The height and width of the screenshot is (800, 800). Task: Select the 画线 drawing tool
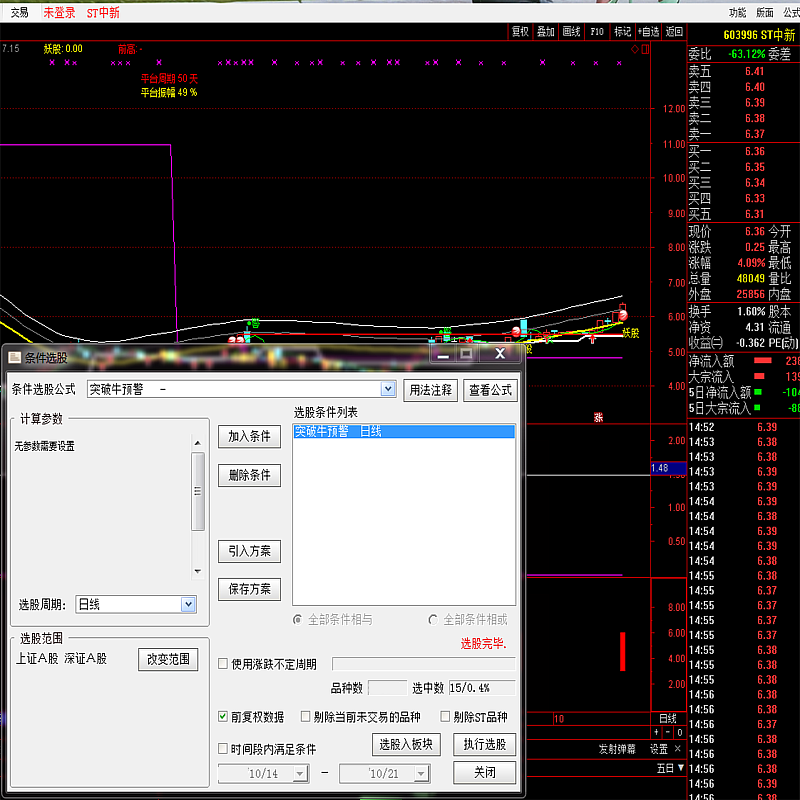(571, 32)
